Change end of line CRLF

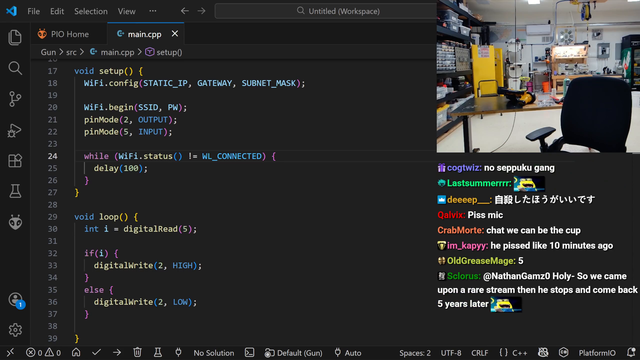coord(480,353)
